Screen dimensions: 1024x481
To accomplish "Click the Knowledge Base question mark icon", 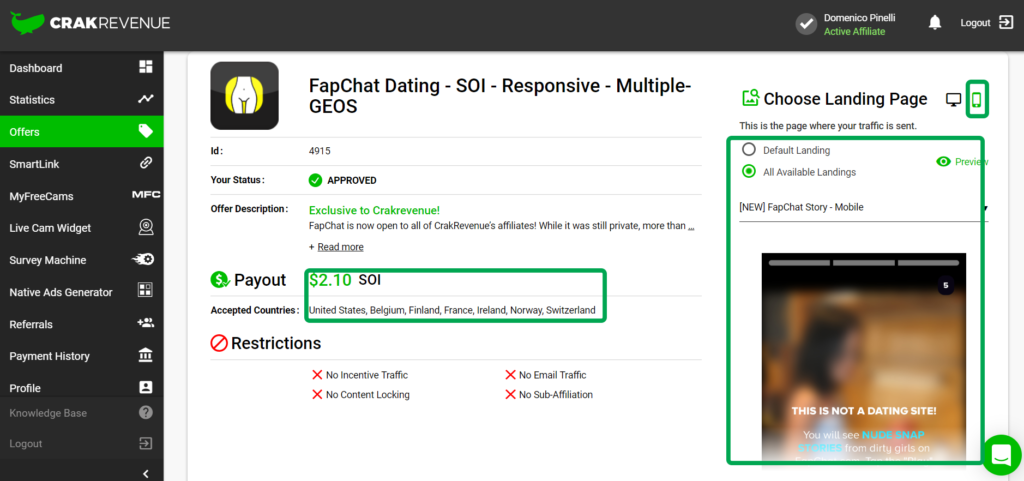I will [146, 412].
